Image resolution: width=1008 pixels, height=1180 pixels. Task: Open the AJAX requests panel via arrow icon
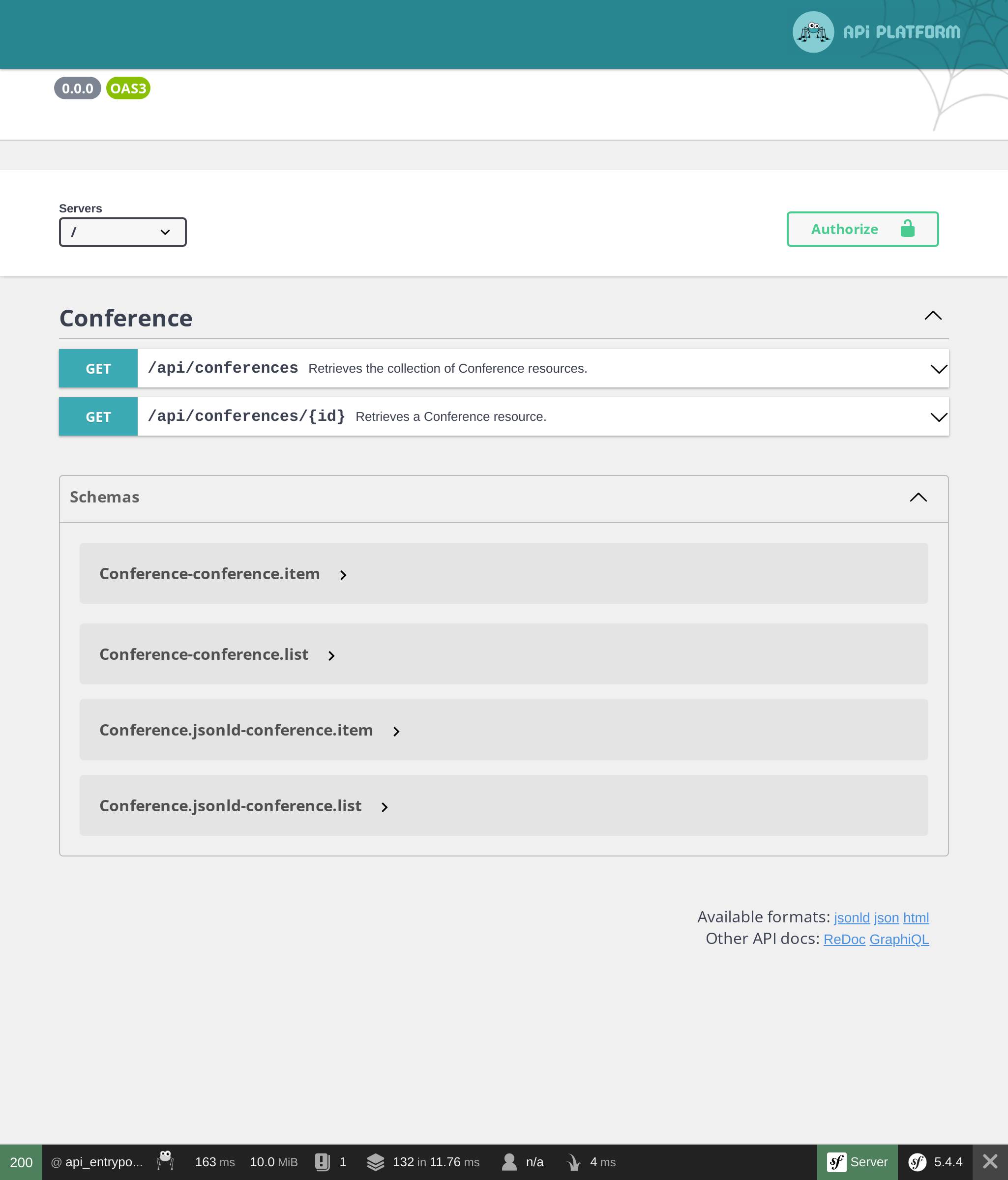click(x=573, y=1162)
